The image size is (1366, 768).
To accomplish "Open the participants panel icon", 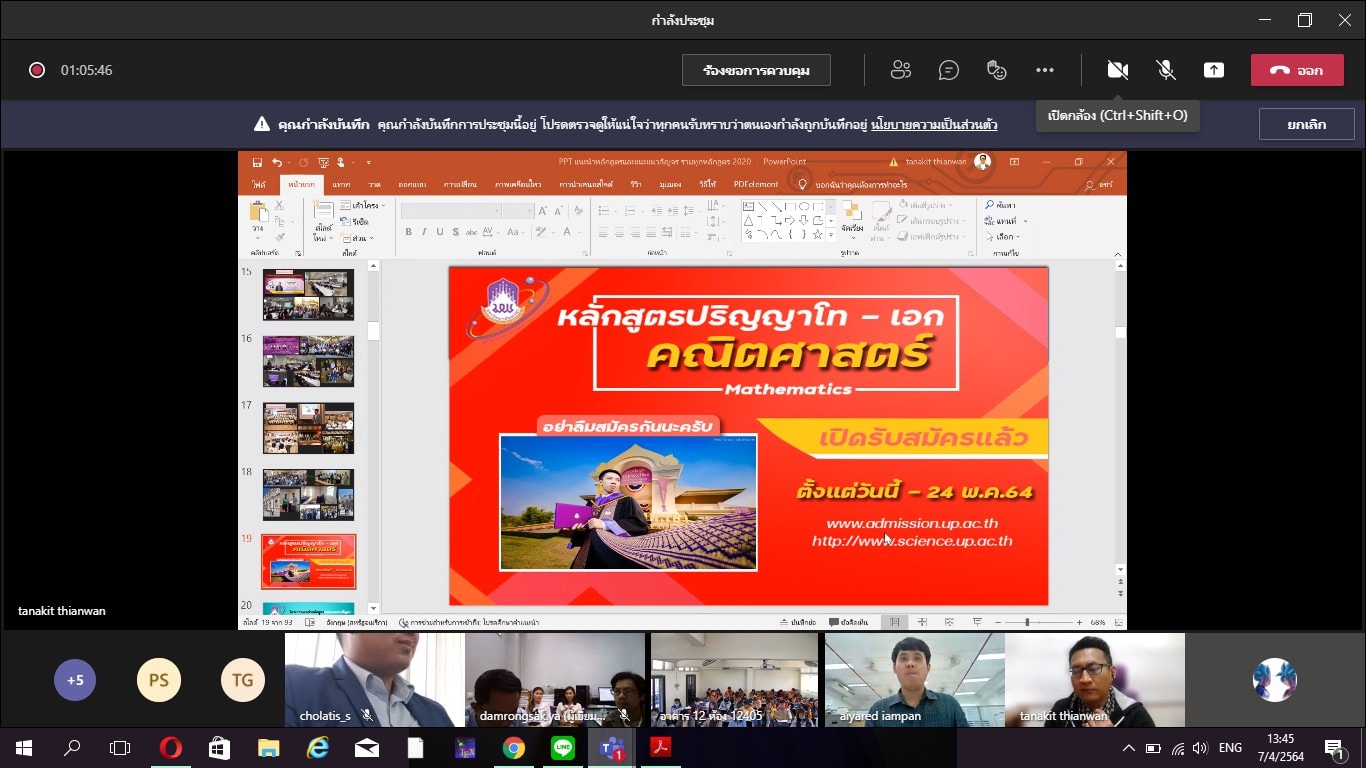I will (x=901, y=70).
